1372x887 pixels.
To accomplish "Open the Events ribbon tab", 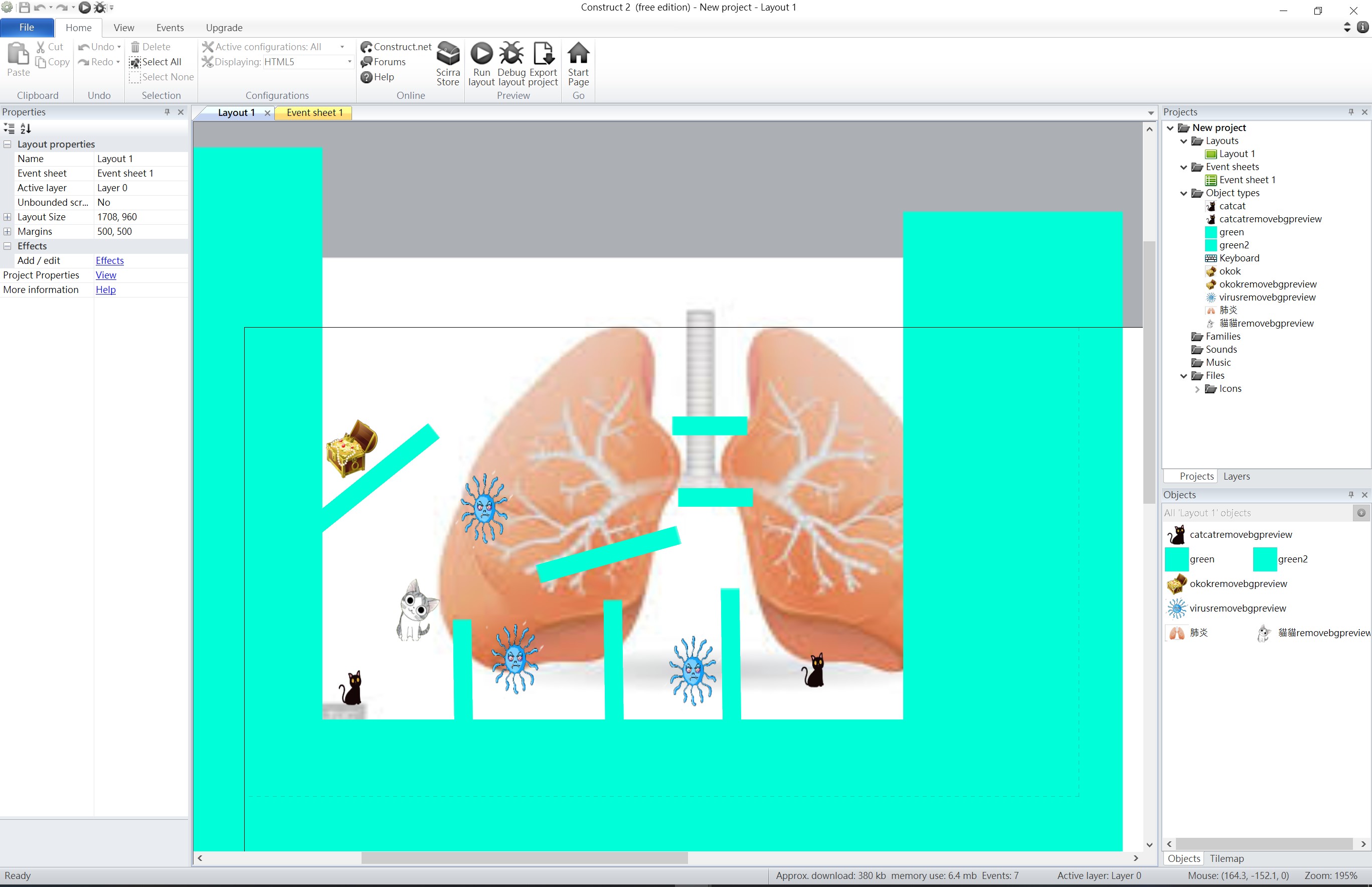I will coord(170,28).
